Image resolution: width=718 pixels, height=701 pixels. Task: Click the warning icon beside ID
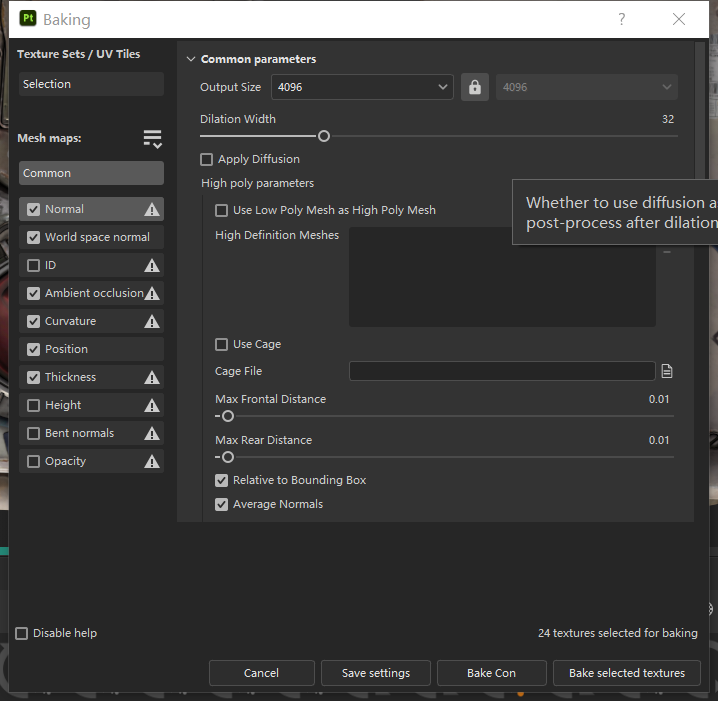coord(152,266)
